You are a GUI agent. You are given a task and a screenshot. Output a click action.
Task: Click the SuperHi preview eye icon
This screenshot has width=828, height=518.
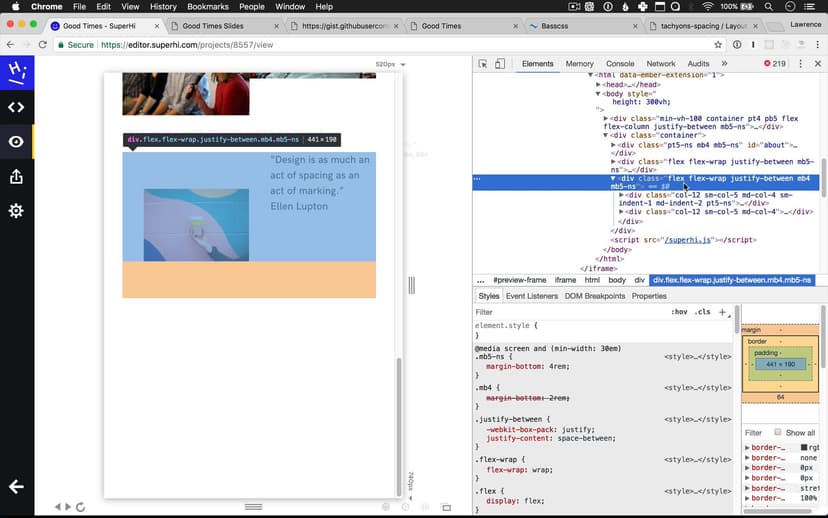[x=16, y=142]
